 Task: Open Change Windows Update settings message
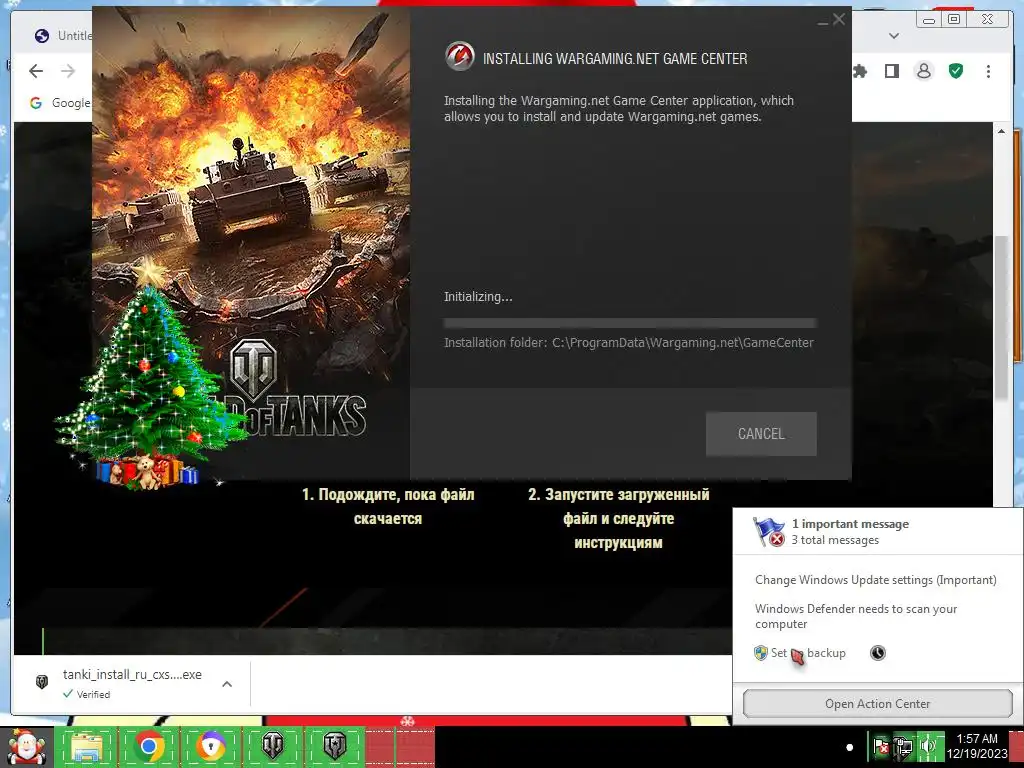point(876,580)
